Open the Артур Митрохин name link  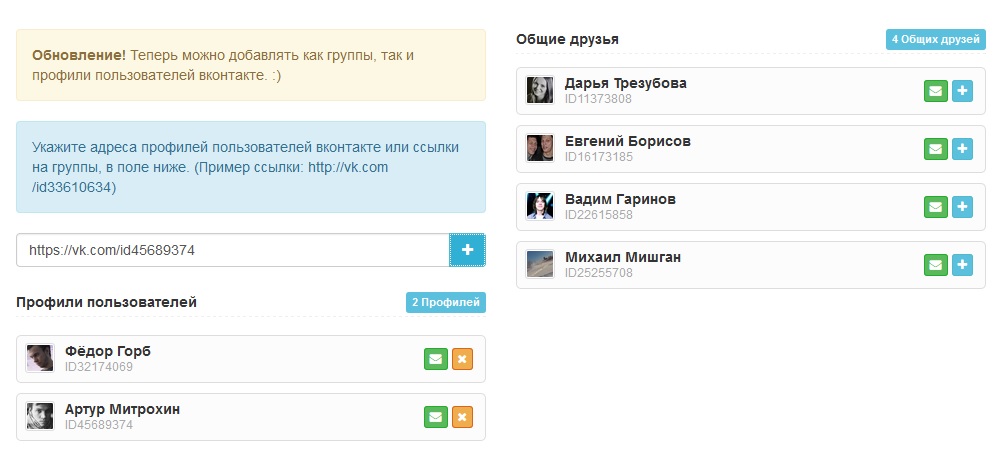pos(122,409)
